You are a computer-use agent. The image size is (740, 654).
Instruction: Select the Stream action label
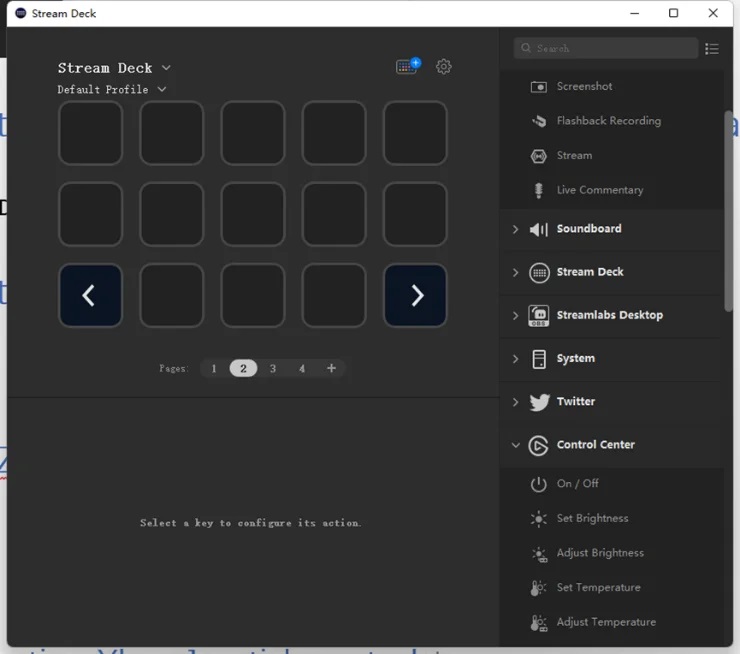coord(574,156)
